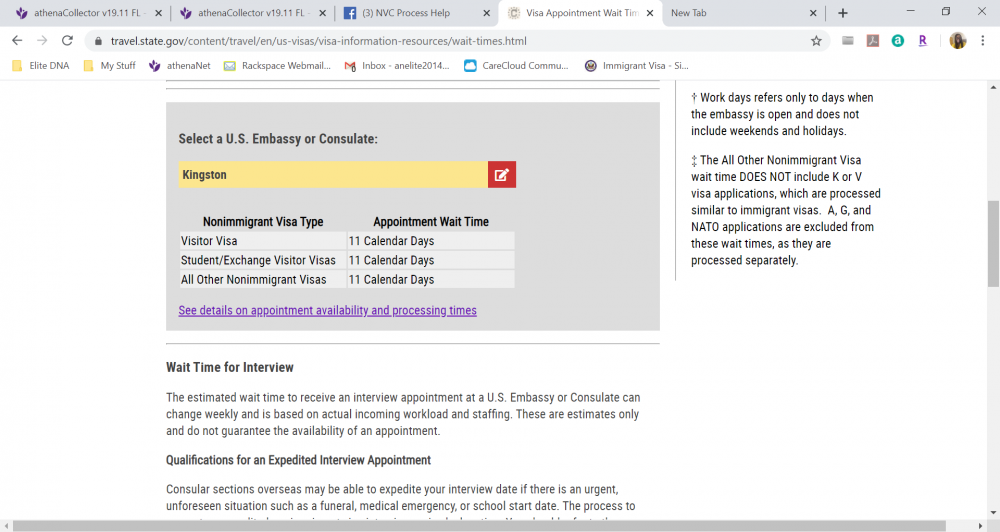Open a new tab with the plus button
This screenshot has height=532, width=1000.
click(842, 13)
